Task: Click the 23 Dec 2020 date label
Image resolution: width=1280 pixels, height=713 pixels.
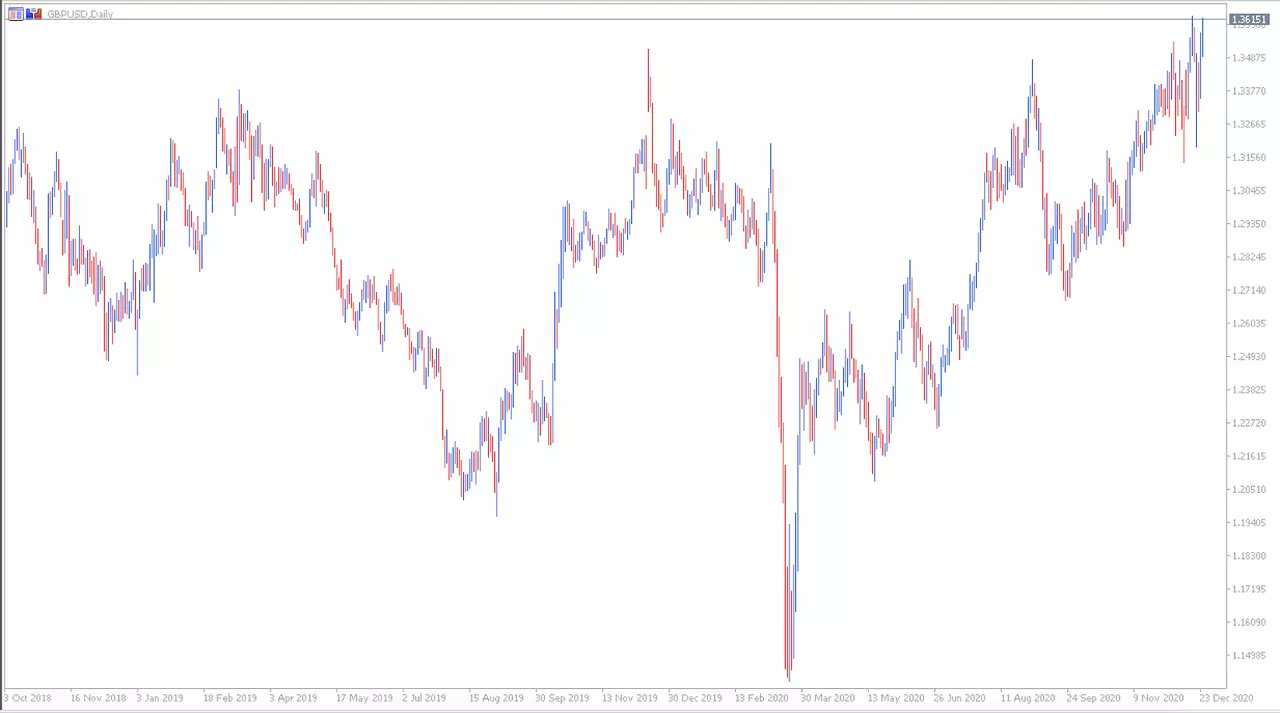Action: (x=1225, y=697)
